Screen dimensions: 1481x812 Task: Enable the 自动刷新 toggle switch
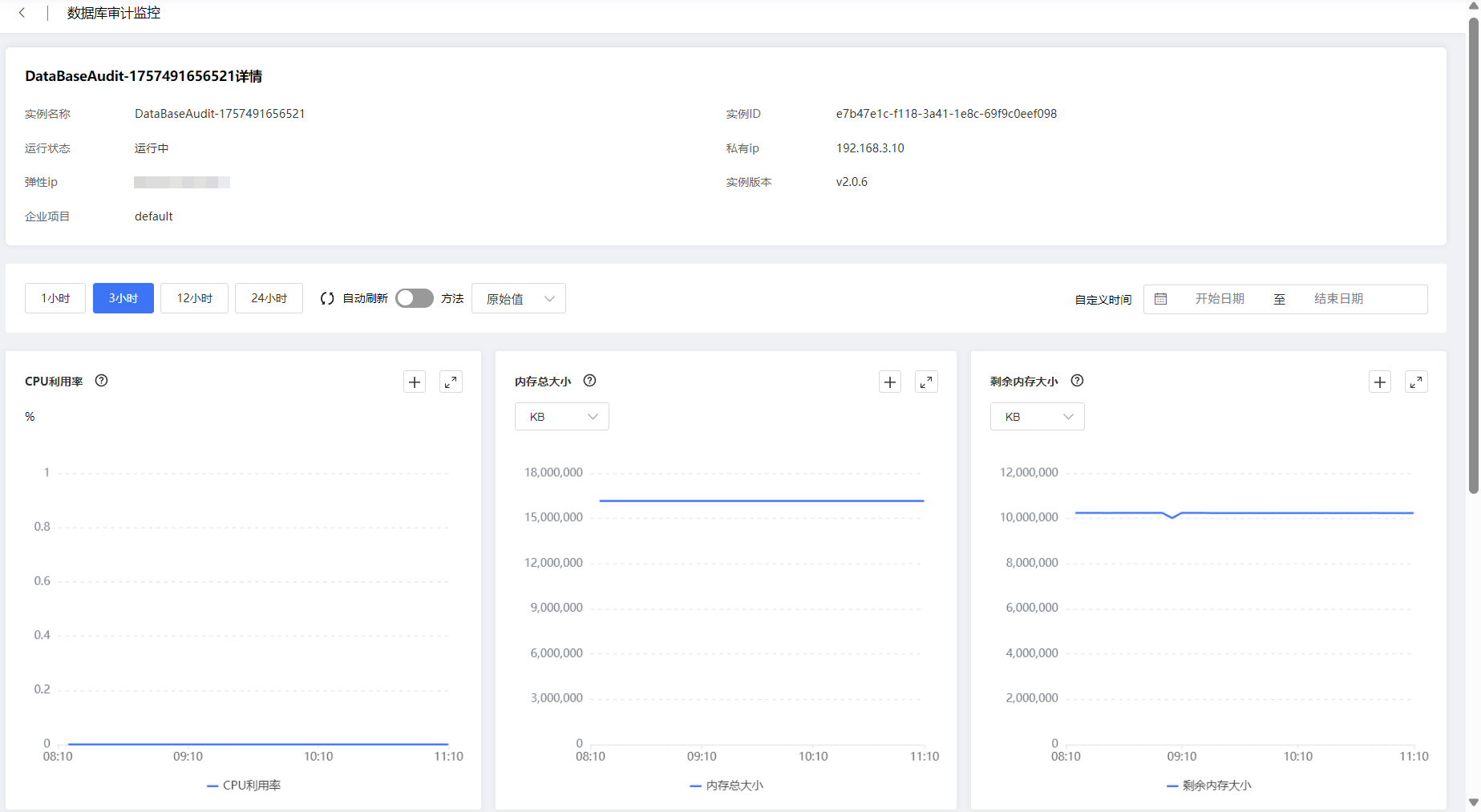coord(414,298)
